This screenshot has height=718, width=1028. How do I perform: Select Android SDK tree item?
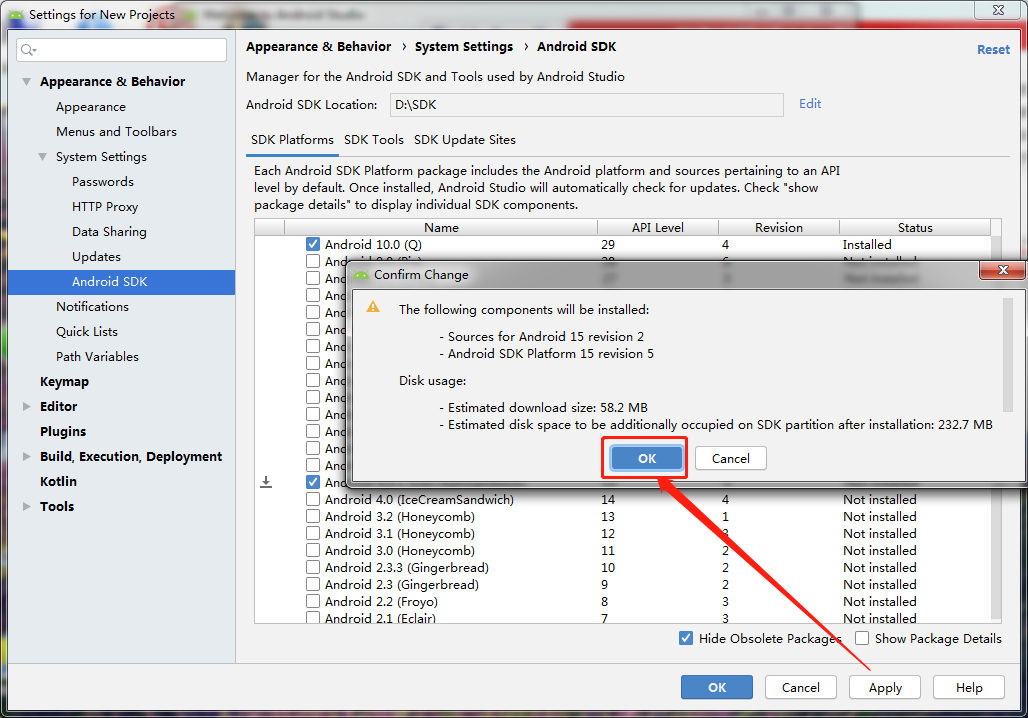pyautogui.click(x=121, y=282)
